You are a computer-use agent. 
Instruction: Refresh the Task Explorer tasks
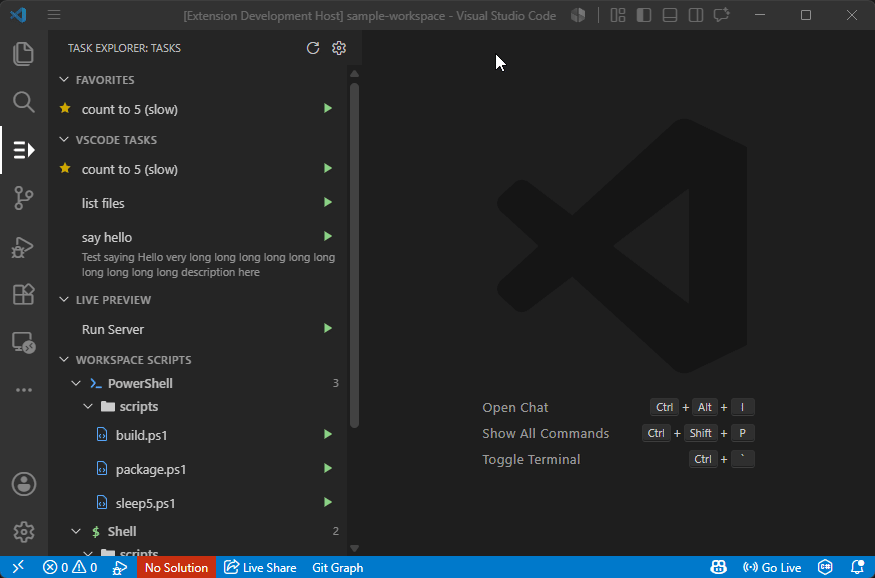[313, 48]
